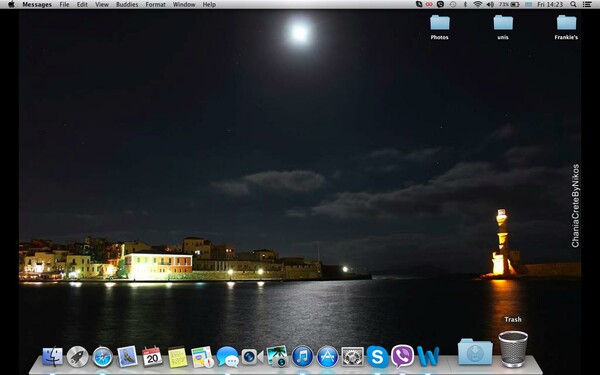Open the Trash in Dock

(513, 349)
